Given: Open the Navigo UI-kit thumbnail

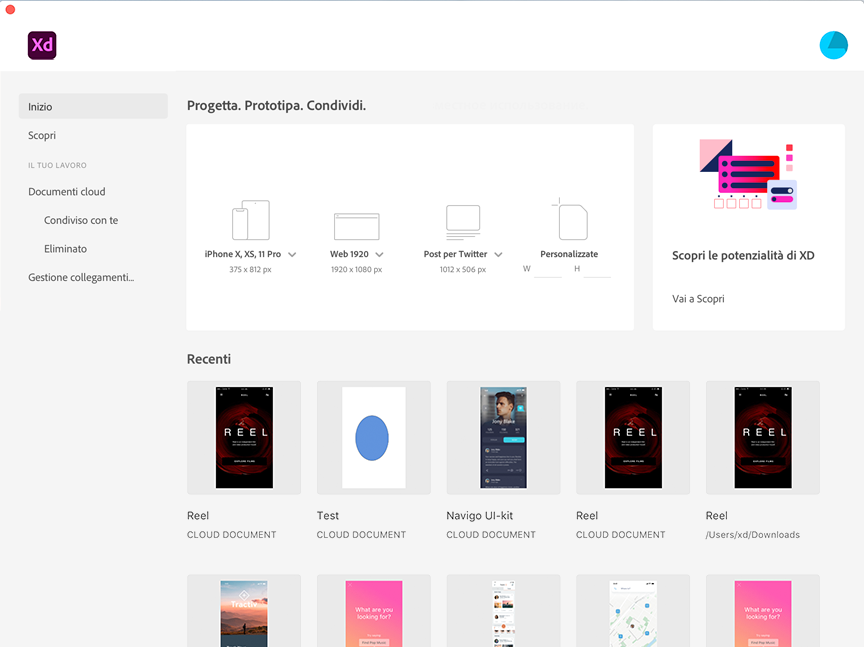Looking at the screenshot, I should [504, 438].
